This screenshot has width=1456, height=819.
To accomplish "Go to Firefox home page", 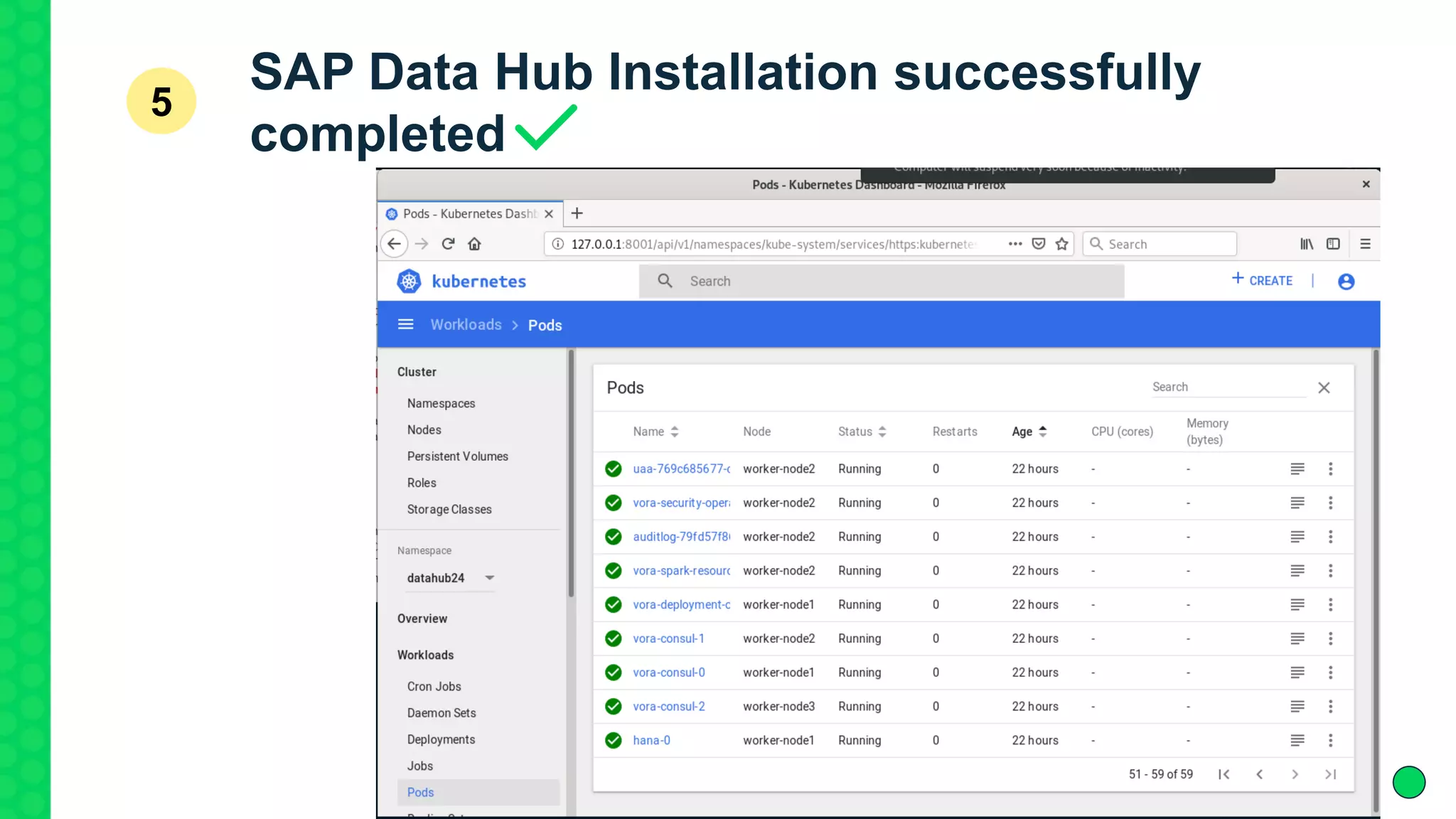I will point(474,244).
